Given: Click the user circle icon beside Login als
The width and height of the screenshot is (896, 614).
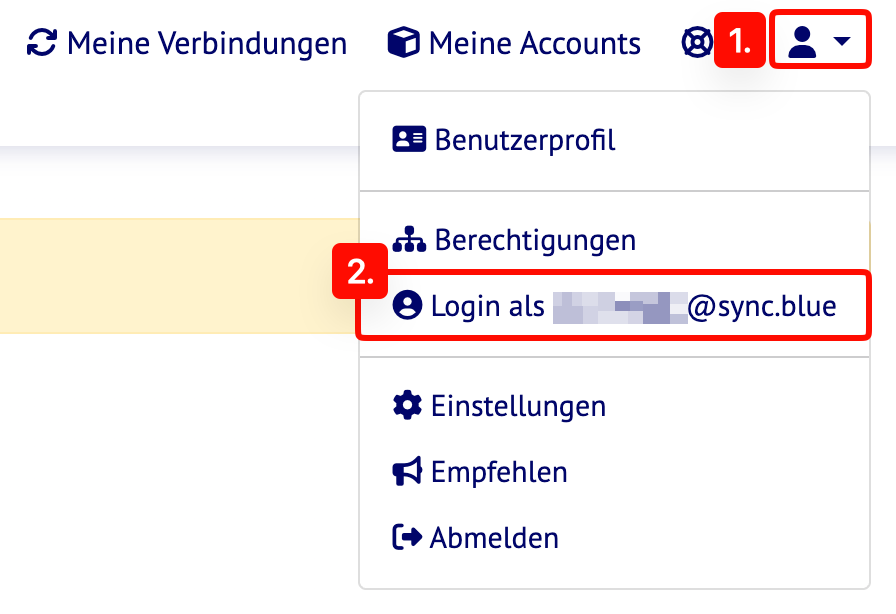Looking at the screenshot, I should click(x=407, y=305).
